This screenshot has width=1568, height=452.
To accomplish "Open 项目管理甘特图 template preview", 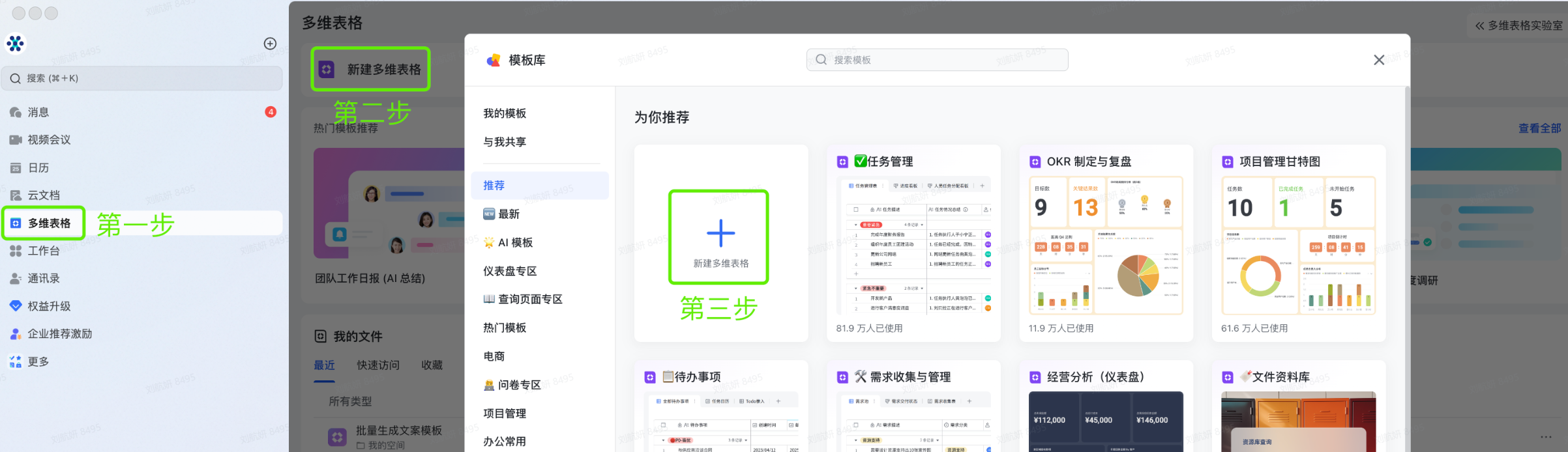I will click(1299, 245).
